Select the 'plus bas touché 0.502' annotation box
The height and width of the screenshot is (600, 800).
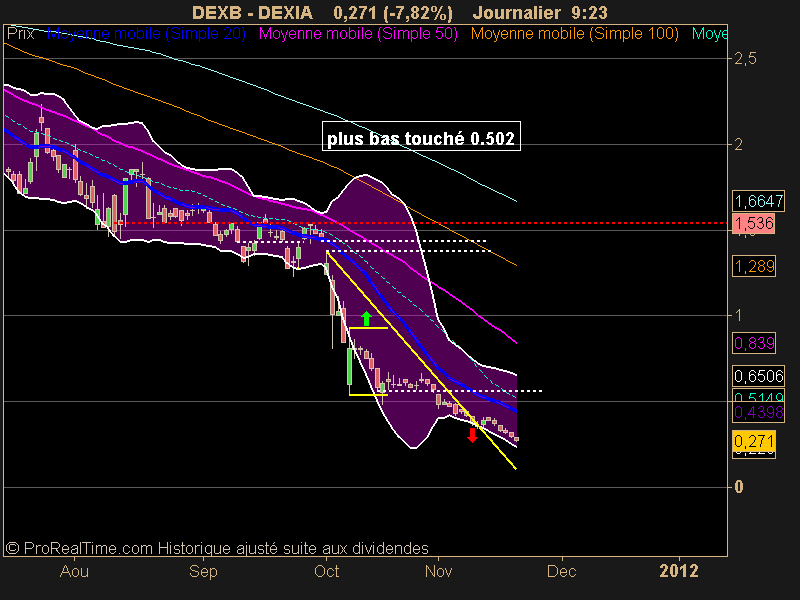pyautogui.click(x=421, y=136)
